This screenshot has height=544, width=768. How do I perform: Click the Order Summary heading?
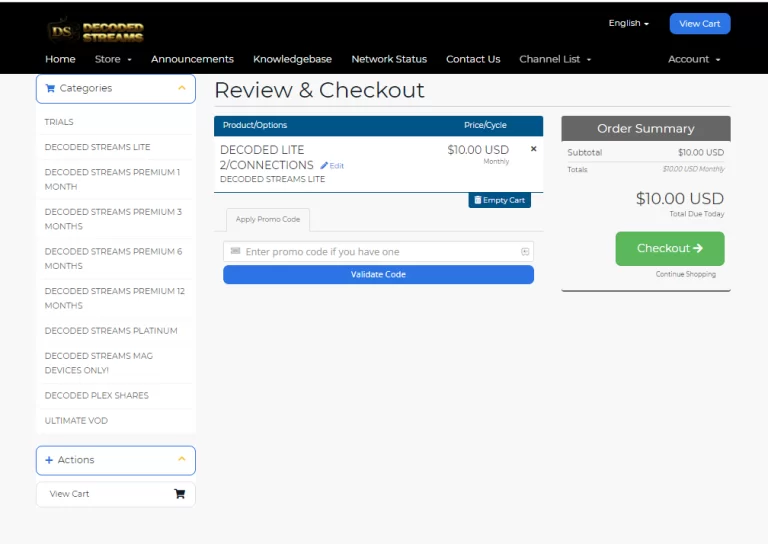coord(646,129)
